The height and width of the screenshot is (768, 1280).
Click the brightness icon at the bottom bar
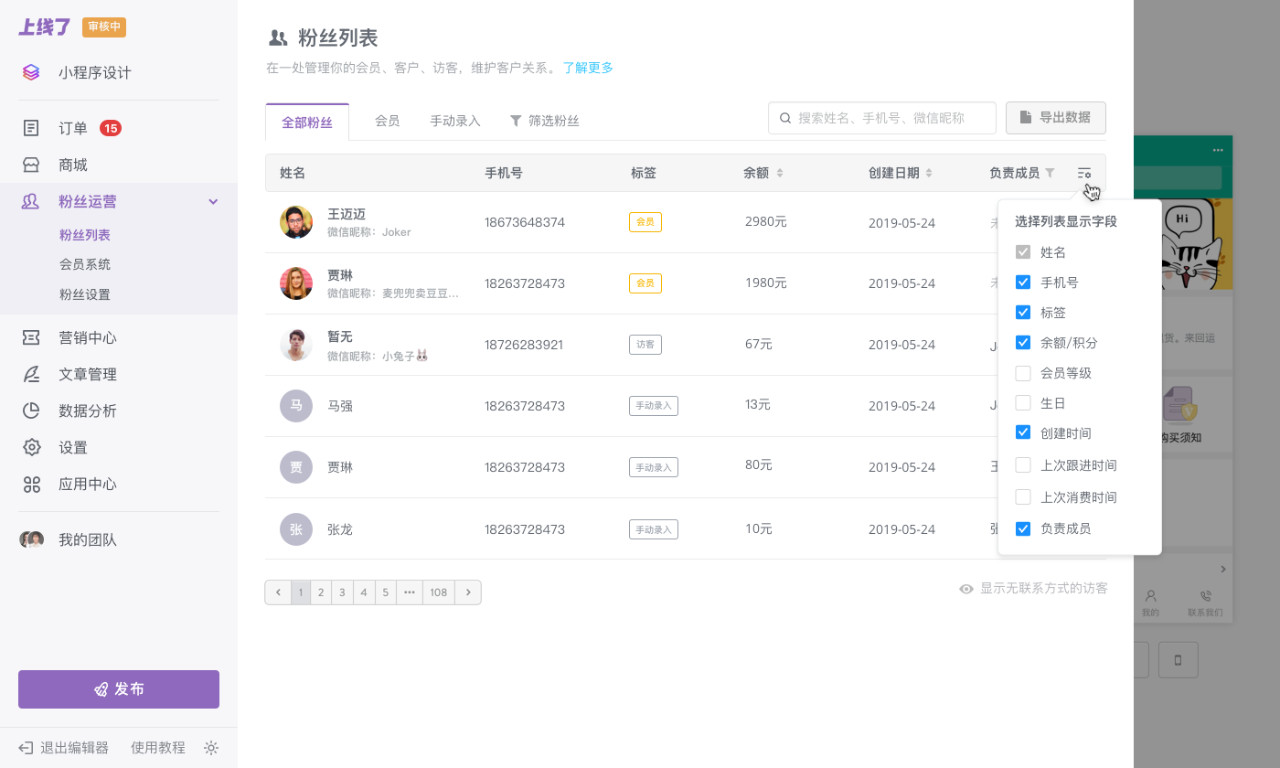click(x=211, y=747)
